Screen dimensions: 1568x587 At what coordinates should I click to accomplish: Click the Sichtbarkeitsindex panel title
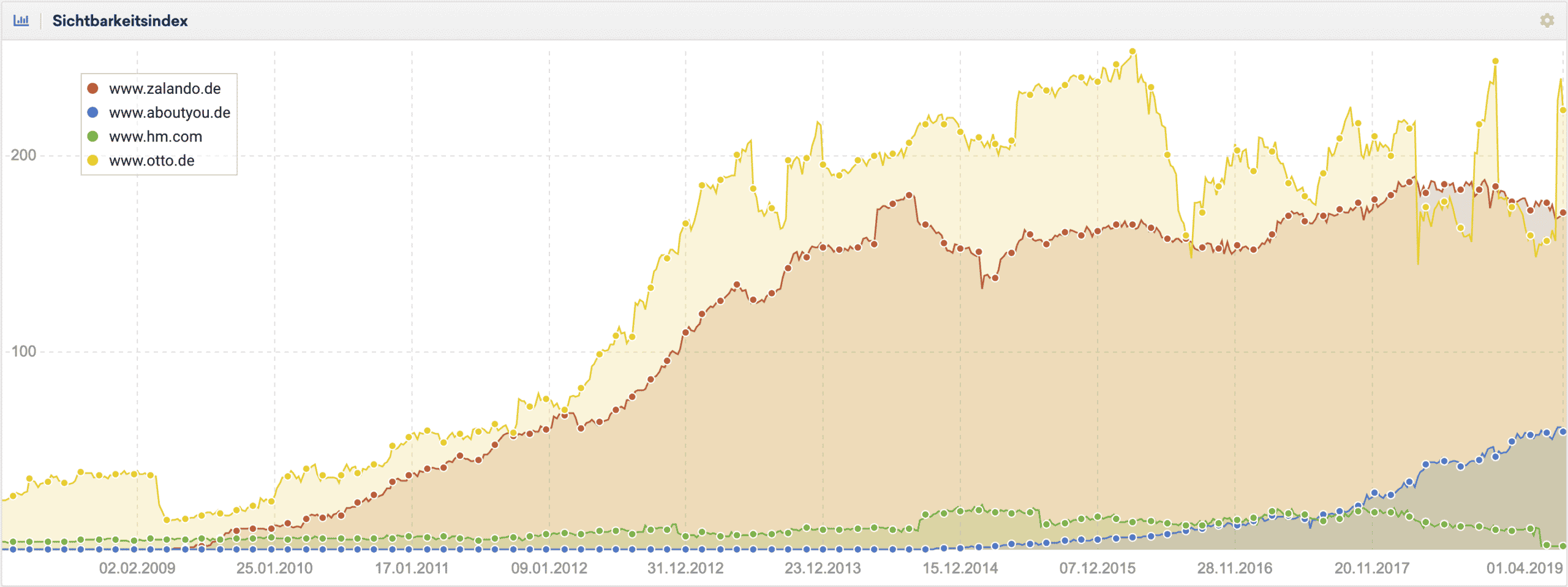pos(120,21)
